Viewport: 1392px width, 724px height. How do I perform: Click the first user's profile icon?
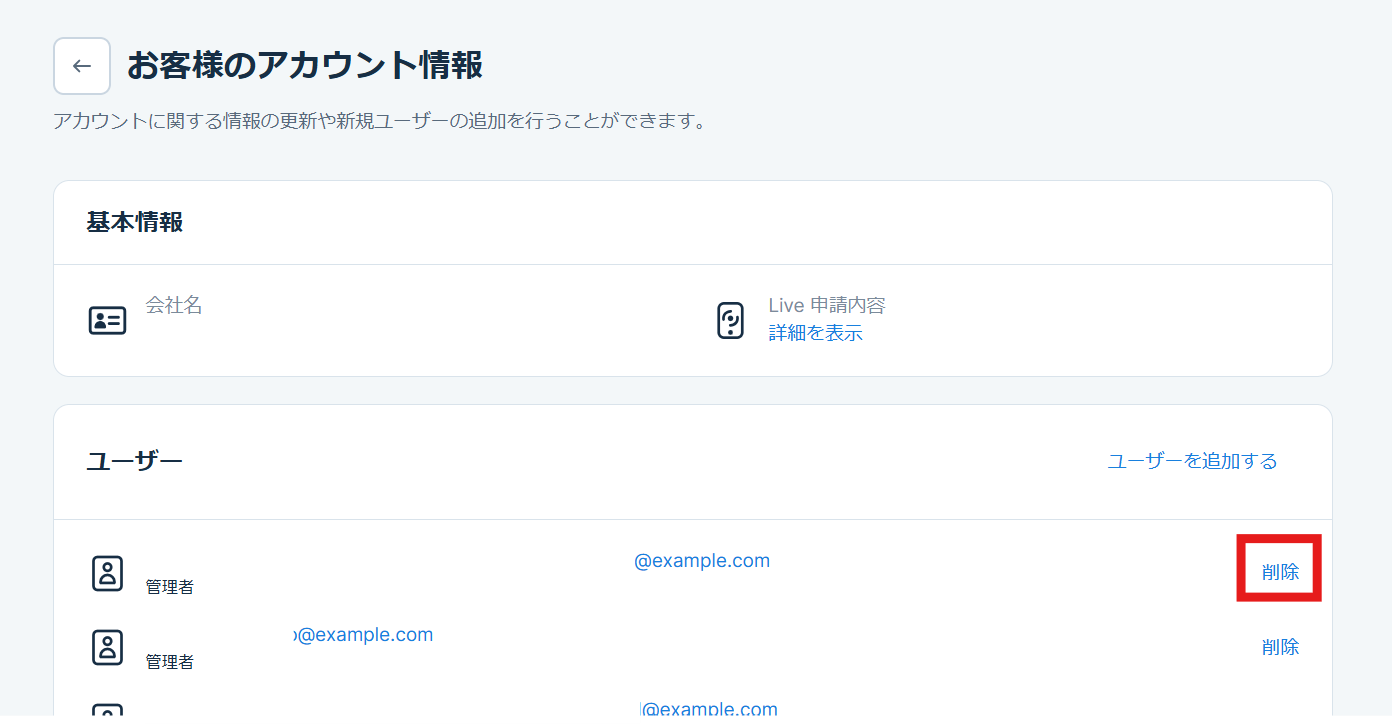coord(107,574)
